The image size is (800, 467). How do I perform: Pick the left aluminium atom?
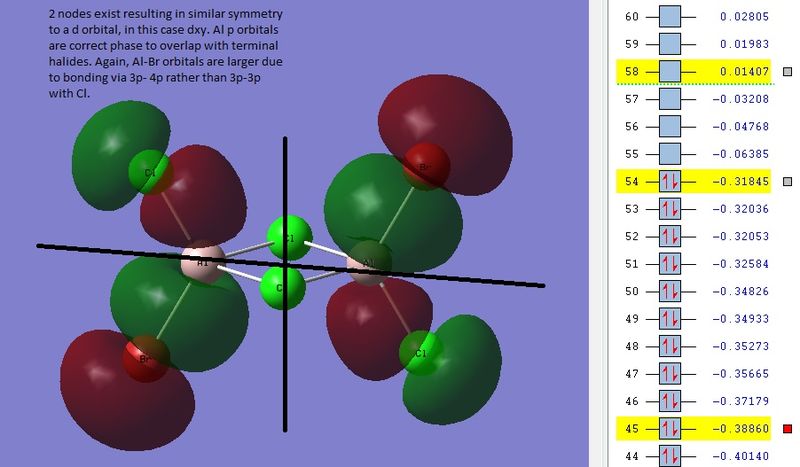[203, 262]
